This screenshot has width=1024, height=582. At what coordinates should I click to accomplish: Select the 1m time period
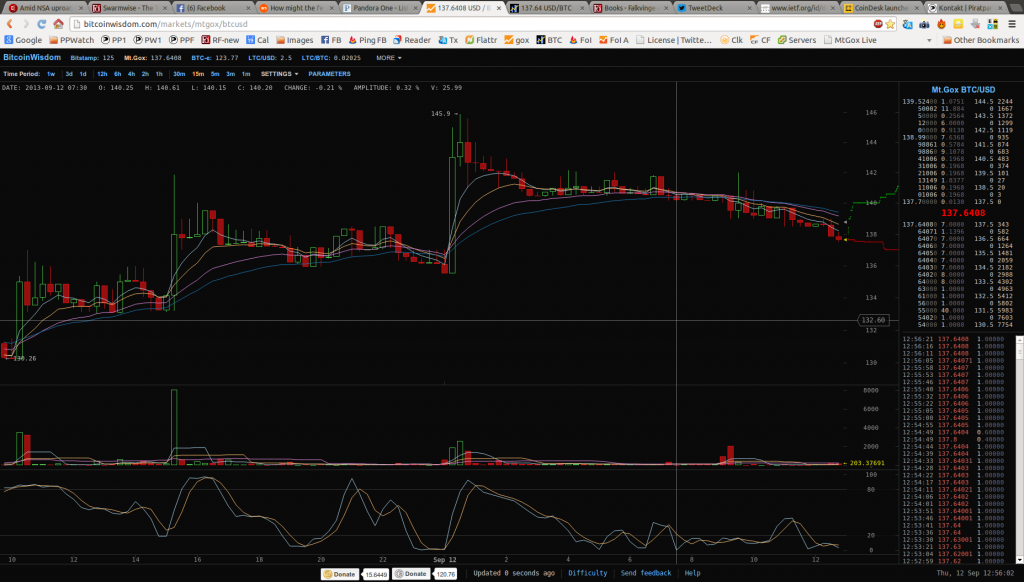point(246,74)
